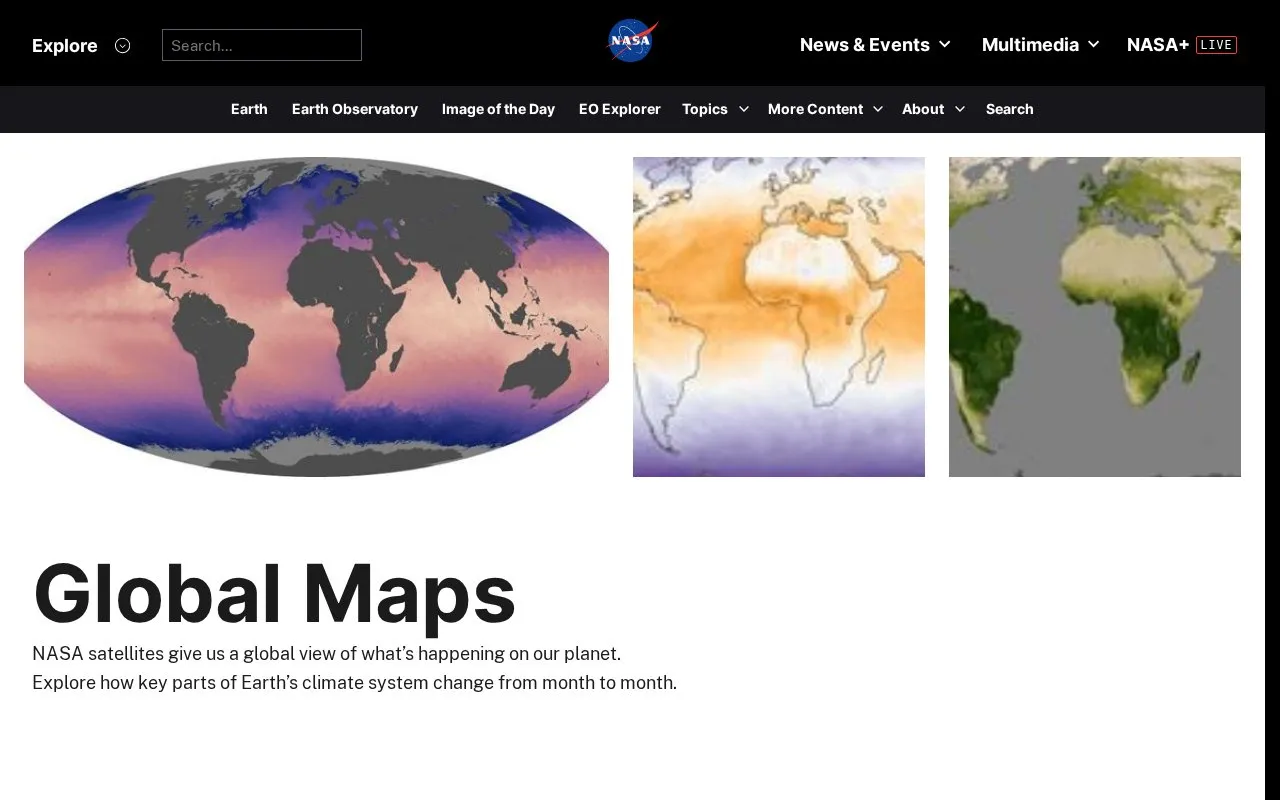The height and width of the screenshot is (800, 1280).
Task: Click text 'Explore how key parts of Earth's climate'
Action: (199, 683)
